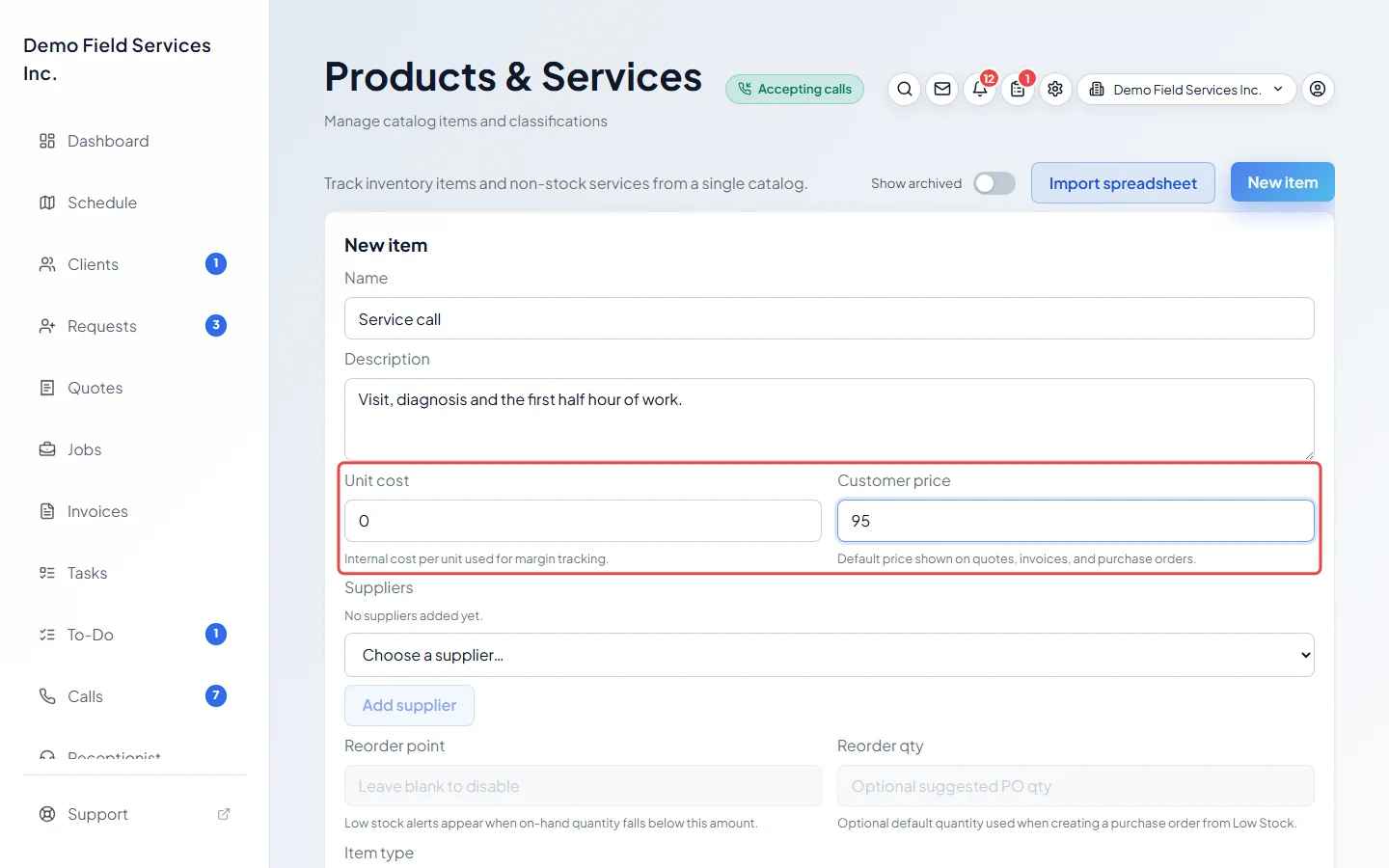This screenshot has height=868, width=1389.
Task: Click the "No suppliers added yet." text
Action: (414, 615)
